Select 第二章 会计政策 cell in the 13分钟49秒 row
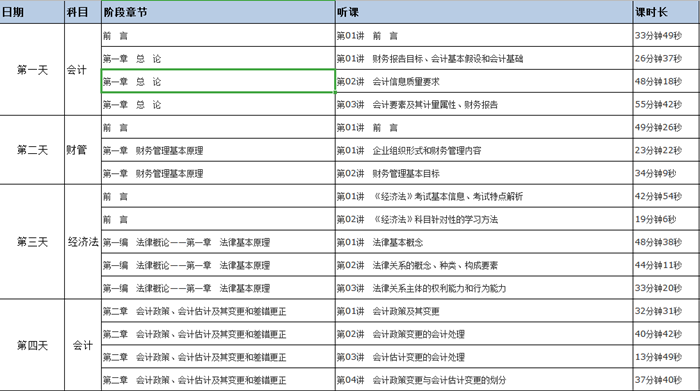 (x=218, y=357)
